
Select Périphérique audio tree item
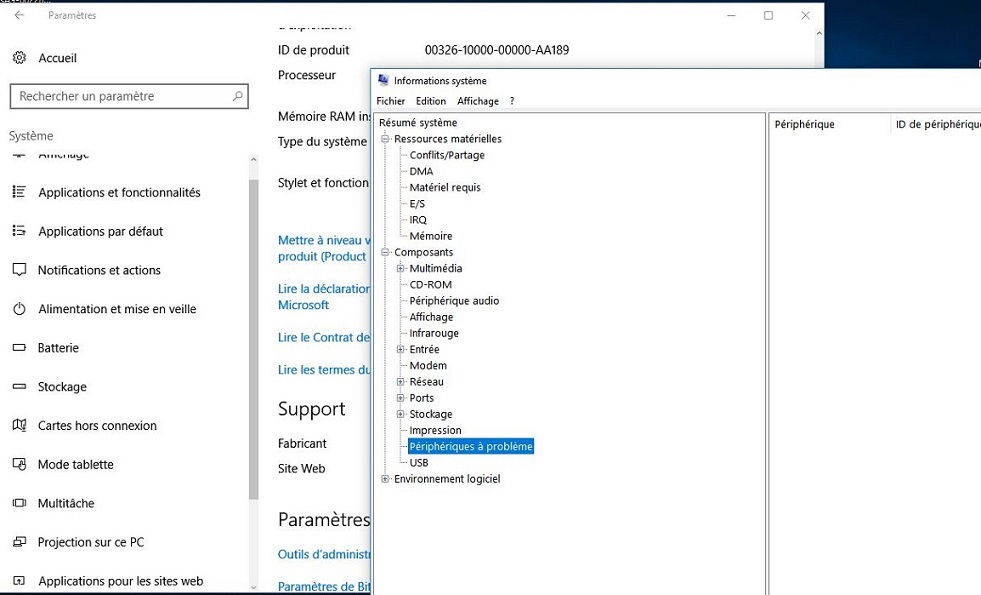point(454,301)
